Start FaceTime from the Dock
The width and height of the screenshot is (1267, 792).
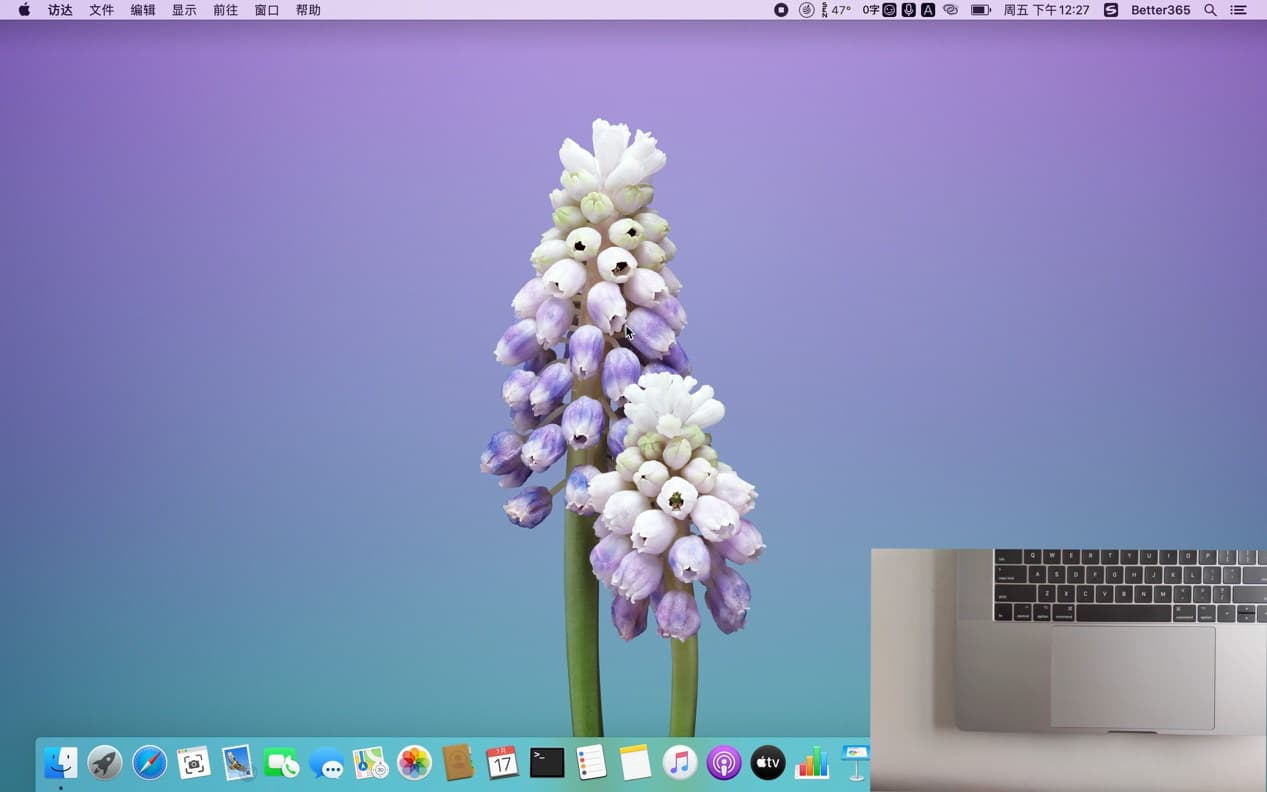pyautogui.click(x=282, y=763)
